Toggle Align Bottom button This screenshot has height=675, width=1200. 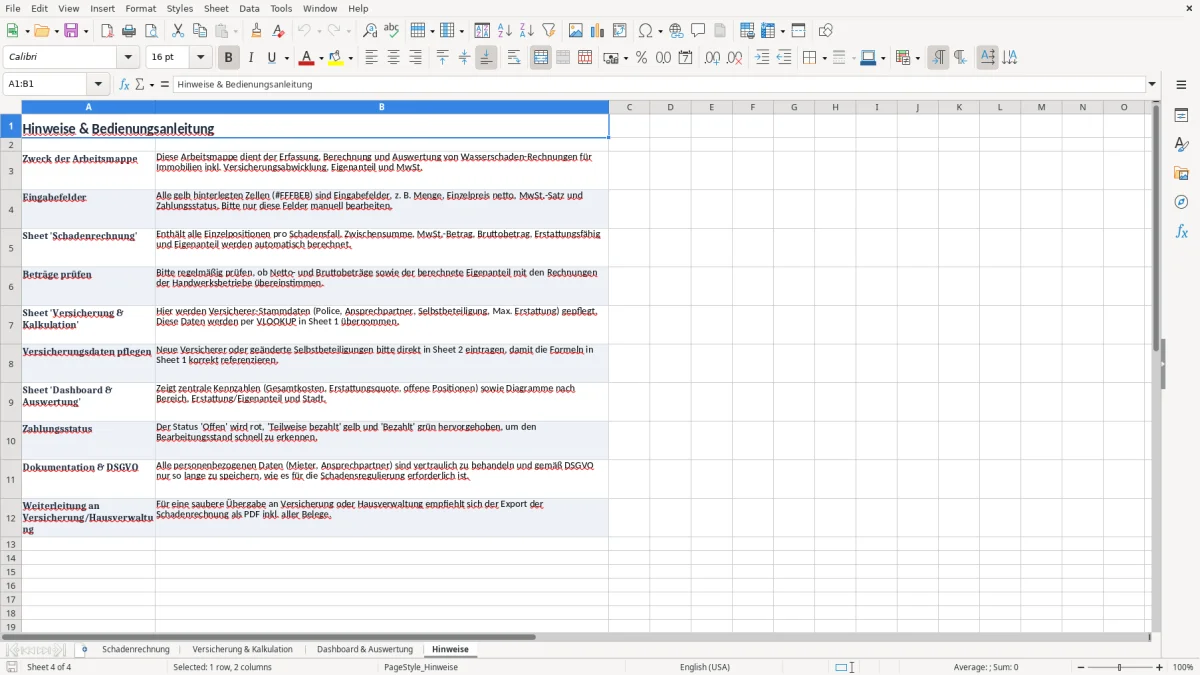[486, 58]
